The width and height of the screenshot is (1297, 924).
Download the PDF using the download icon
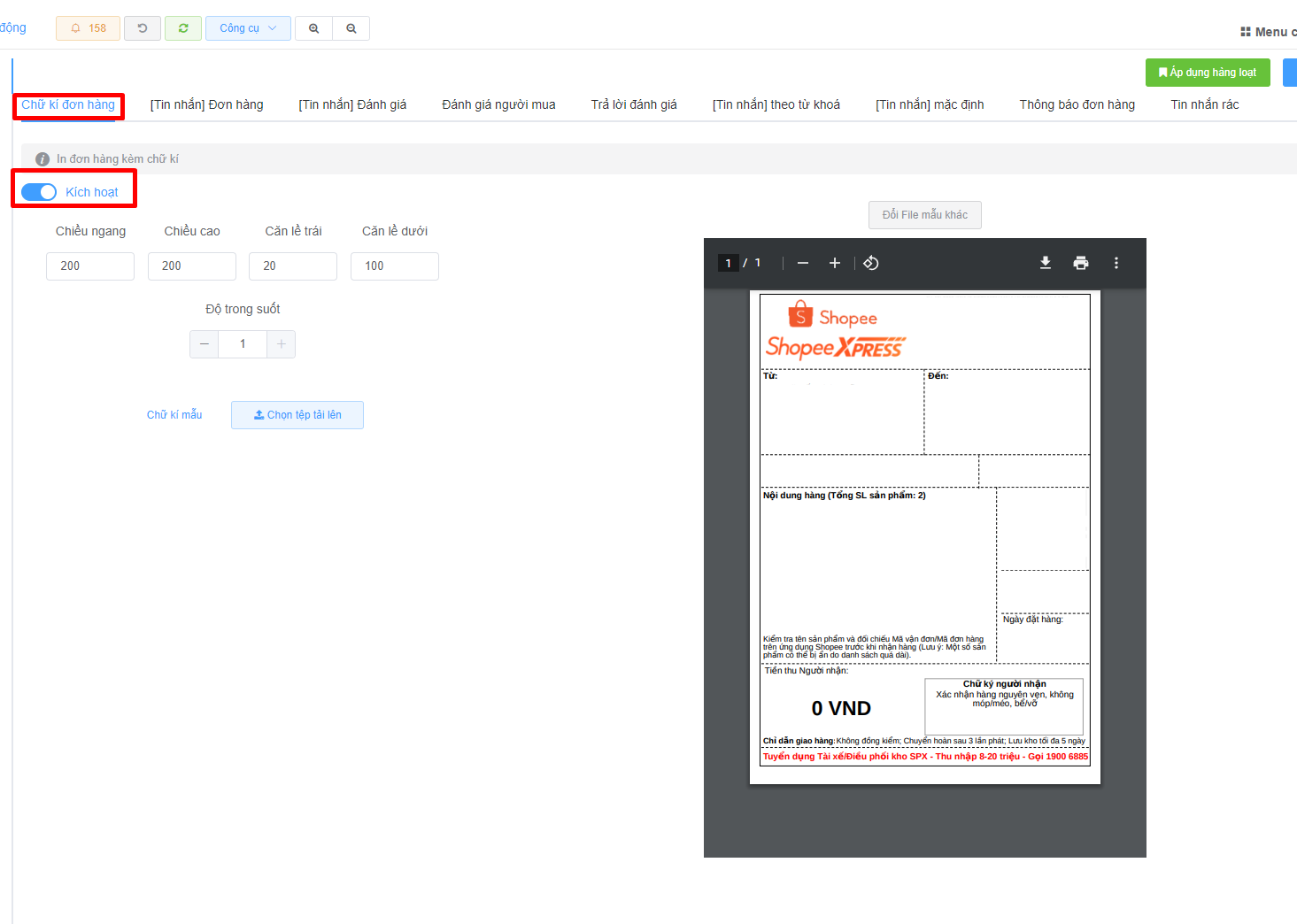1046,263
